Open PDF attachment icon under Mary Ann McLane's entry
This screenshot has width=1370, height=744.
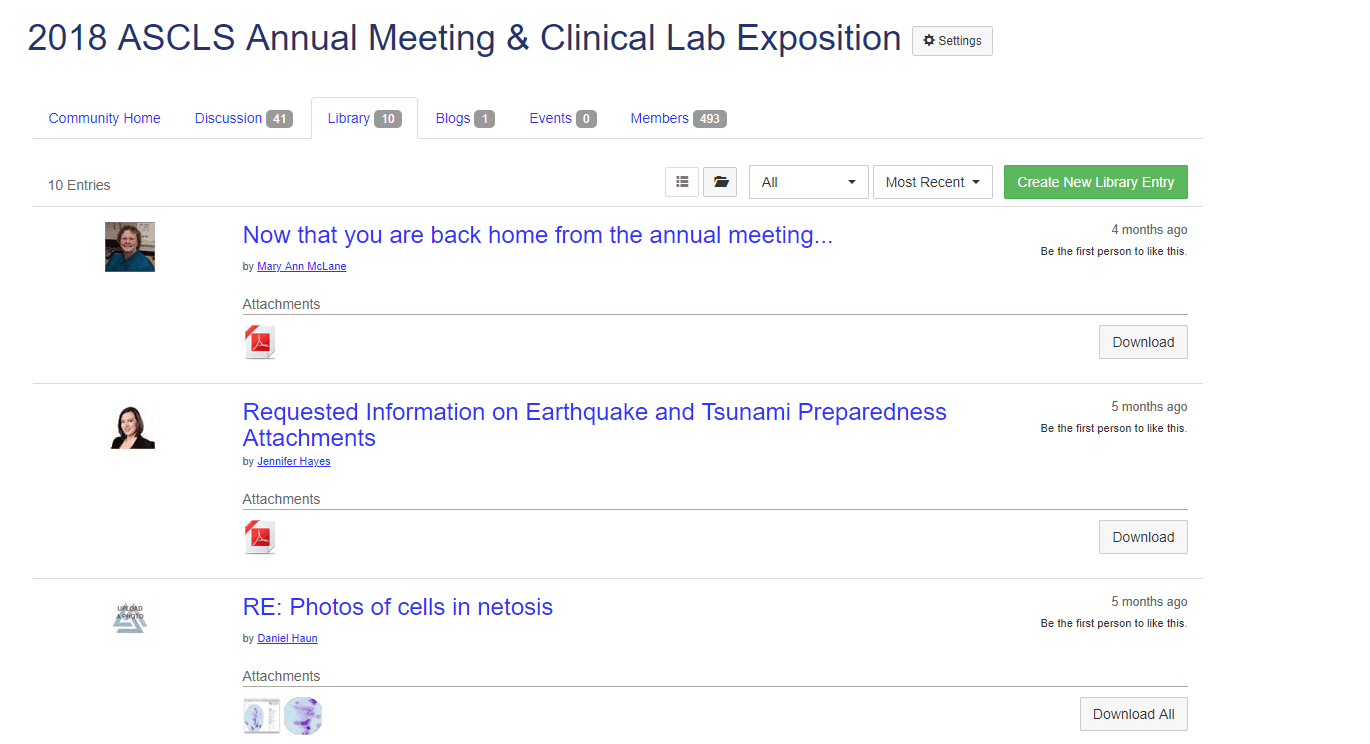tap(260, 342)
